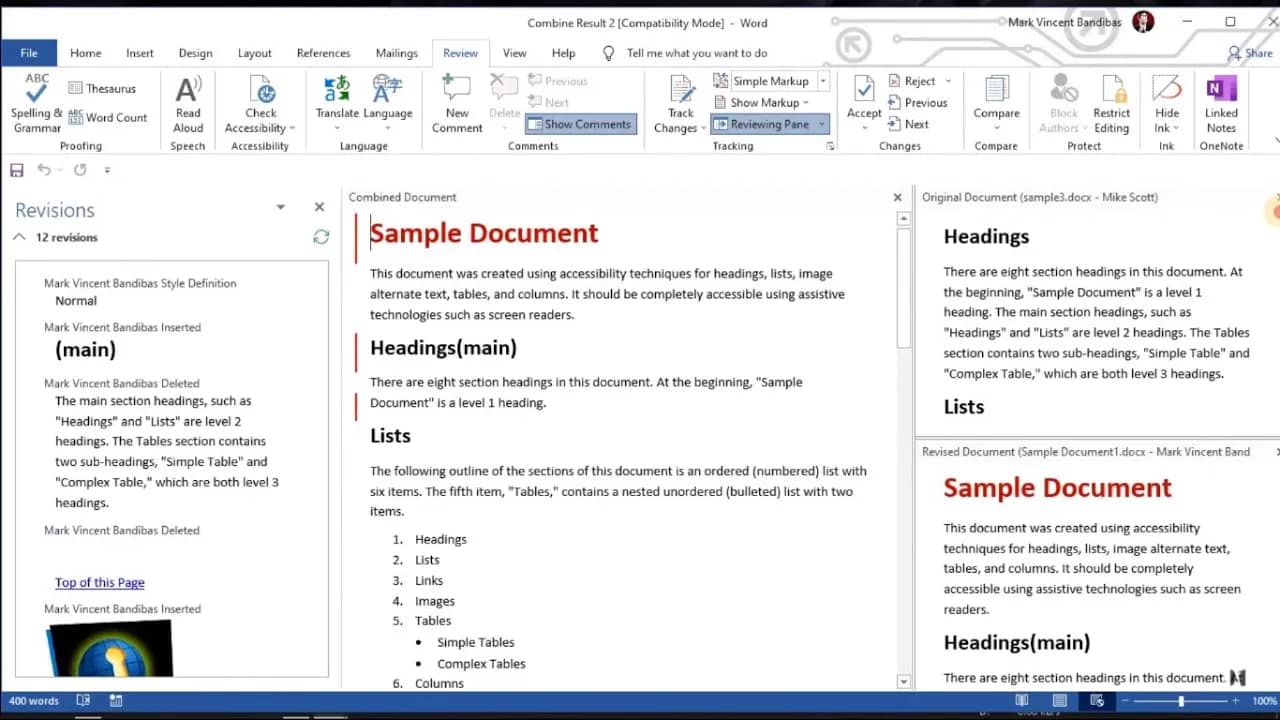Toggle the Reviewing Pane

tap(763, 123)
